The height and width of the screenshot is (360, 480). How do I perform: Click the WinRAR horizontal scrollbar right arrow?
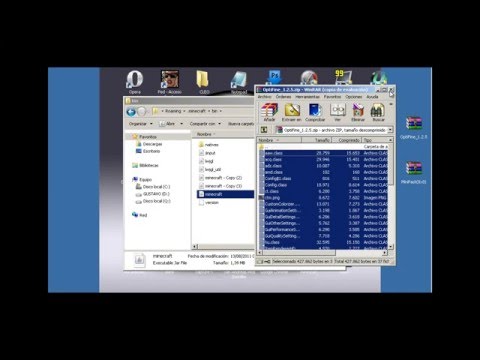pyautogui.click(x=385, y=253)
